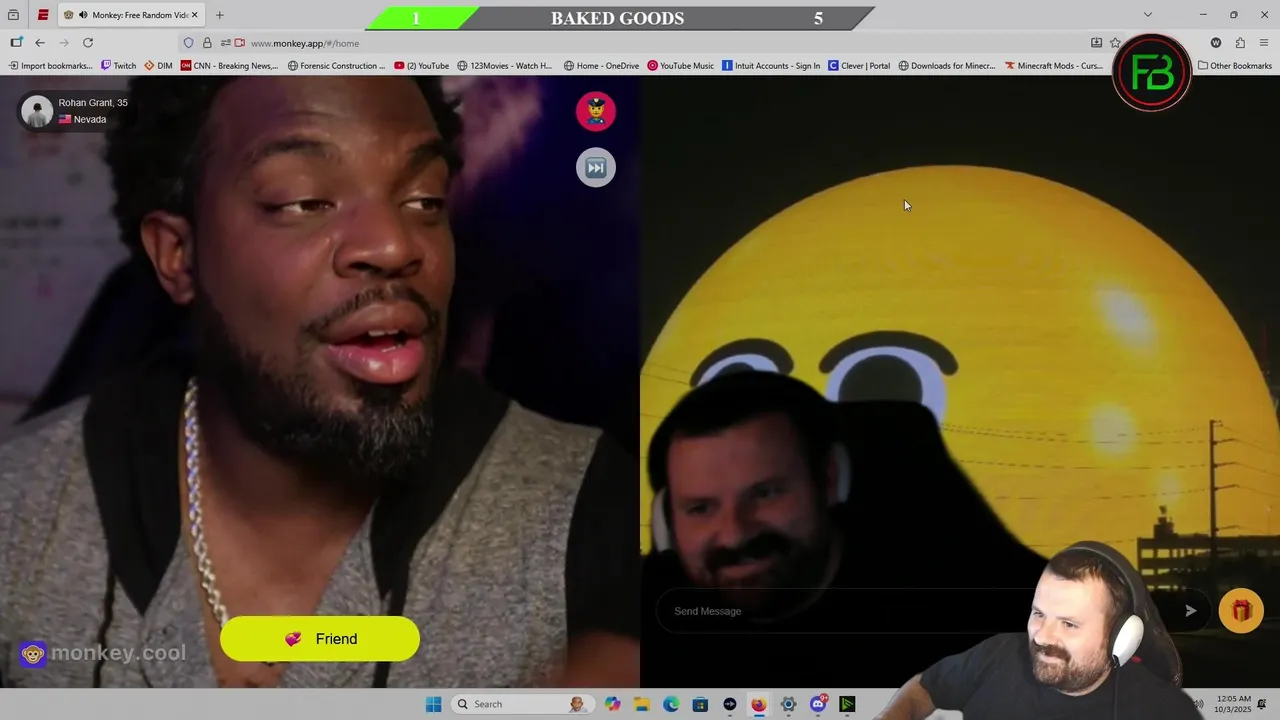Screen dimensions: 1280x720
Task: Open CNN - Breaking News bookmark
Action: point(230,66)
